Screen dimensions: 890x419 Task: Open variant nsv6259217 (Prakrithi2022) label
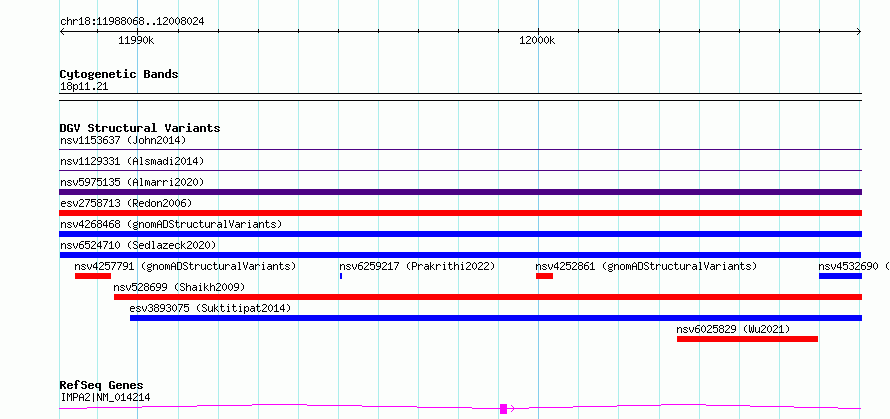pyautogui.click(x=417, y=266)
